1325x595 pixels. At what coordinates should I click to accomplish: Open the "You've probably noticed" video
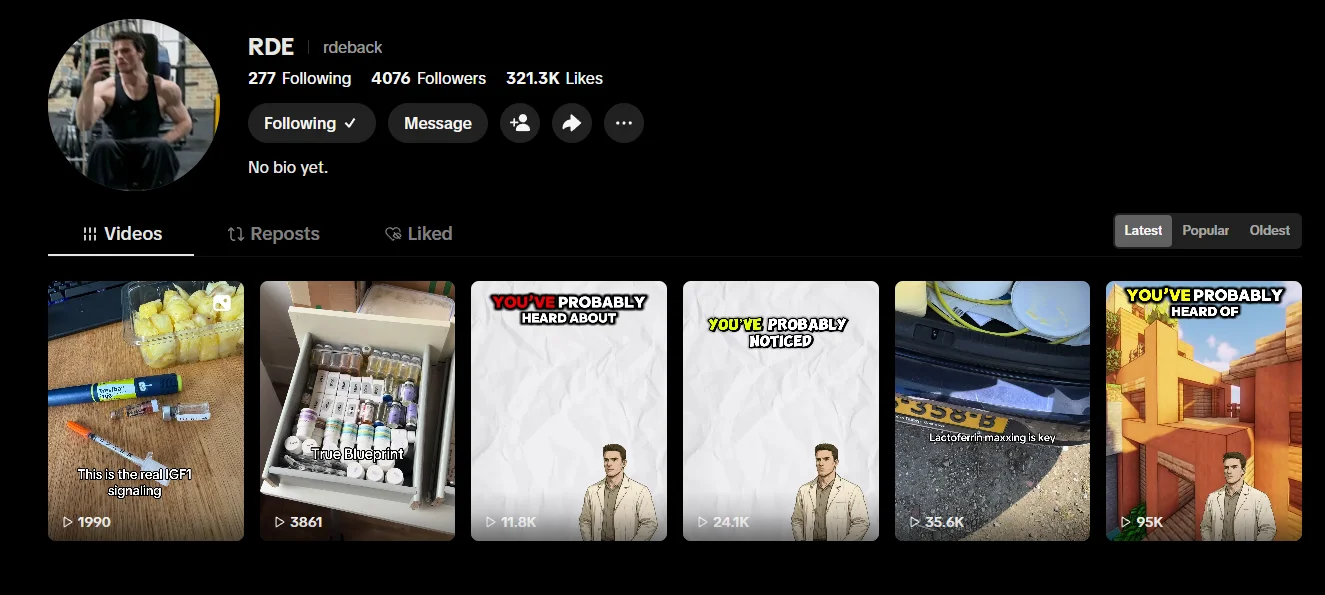(x=780, y=410)
